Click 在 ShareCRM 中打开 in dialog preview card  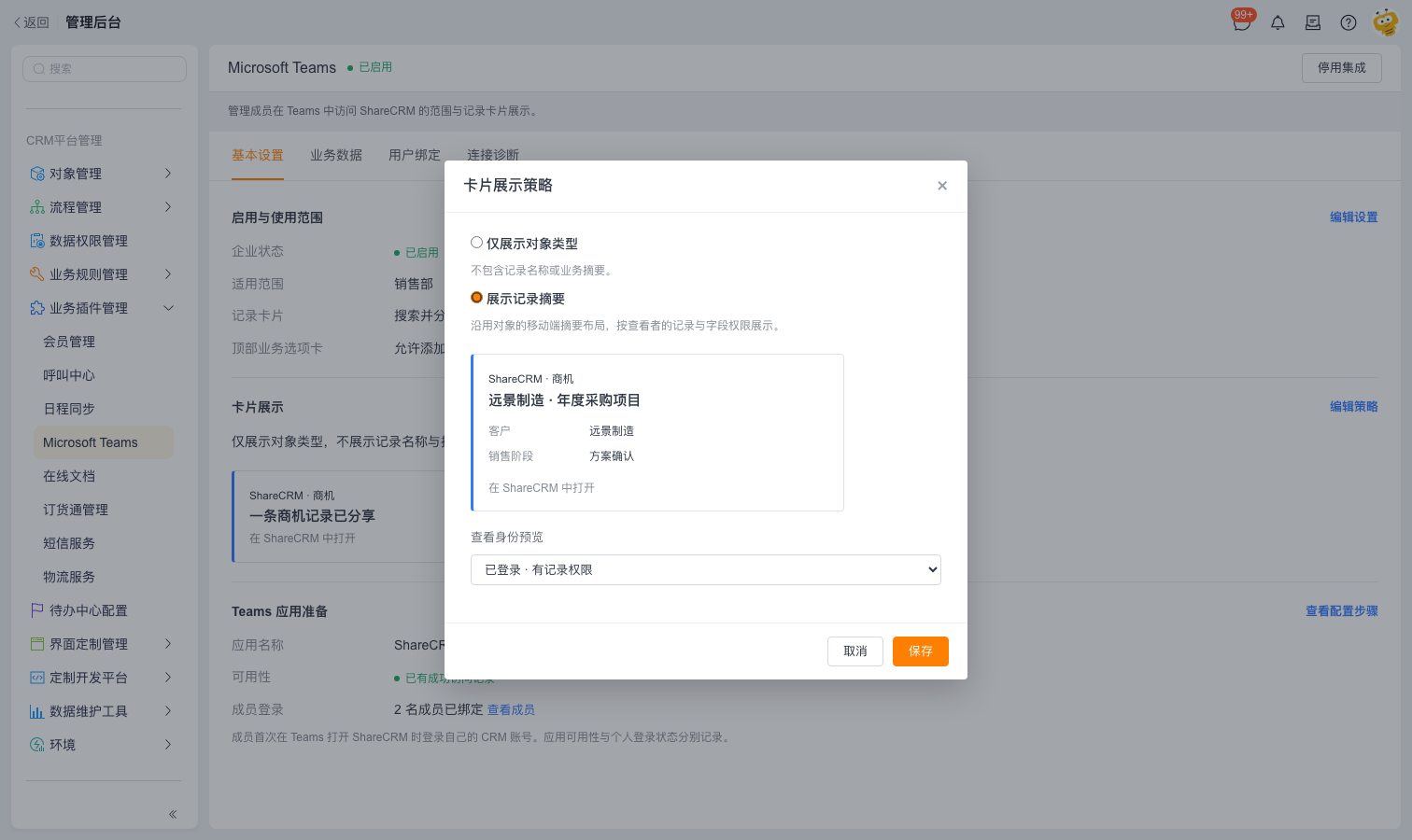point(542,488)
